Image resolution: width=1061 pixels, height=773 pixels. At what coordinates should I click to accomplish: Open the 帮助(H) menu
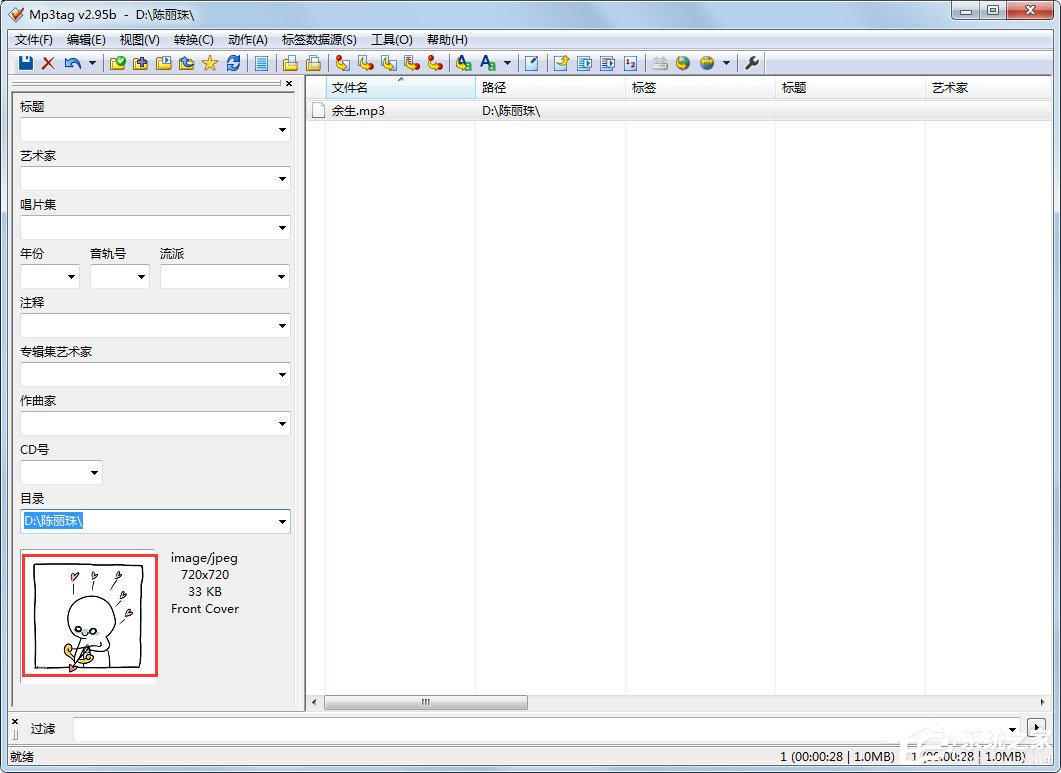[x=447, y=40]
